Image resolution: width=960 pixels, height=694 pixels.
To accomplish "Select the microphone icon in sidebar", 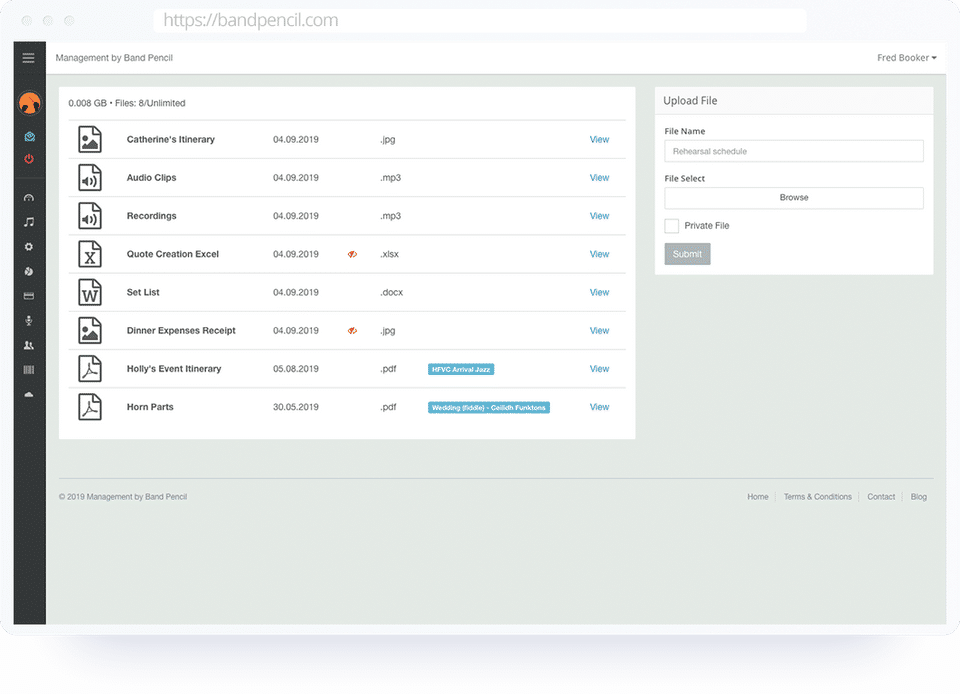I will [x=29, y=320].
